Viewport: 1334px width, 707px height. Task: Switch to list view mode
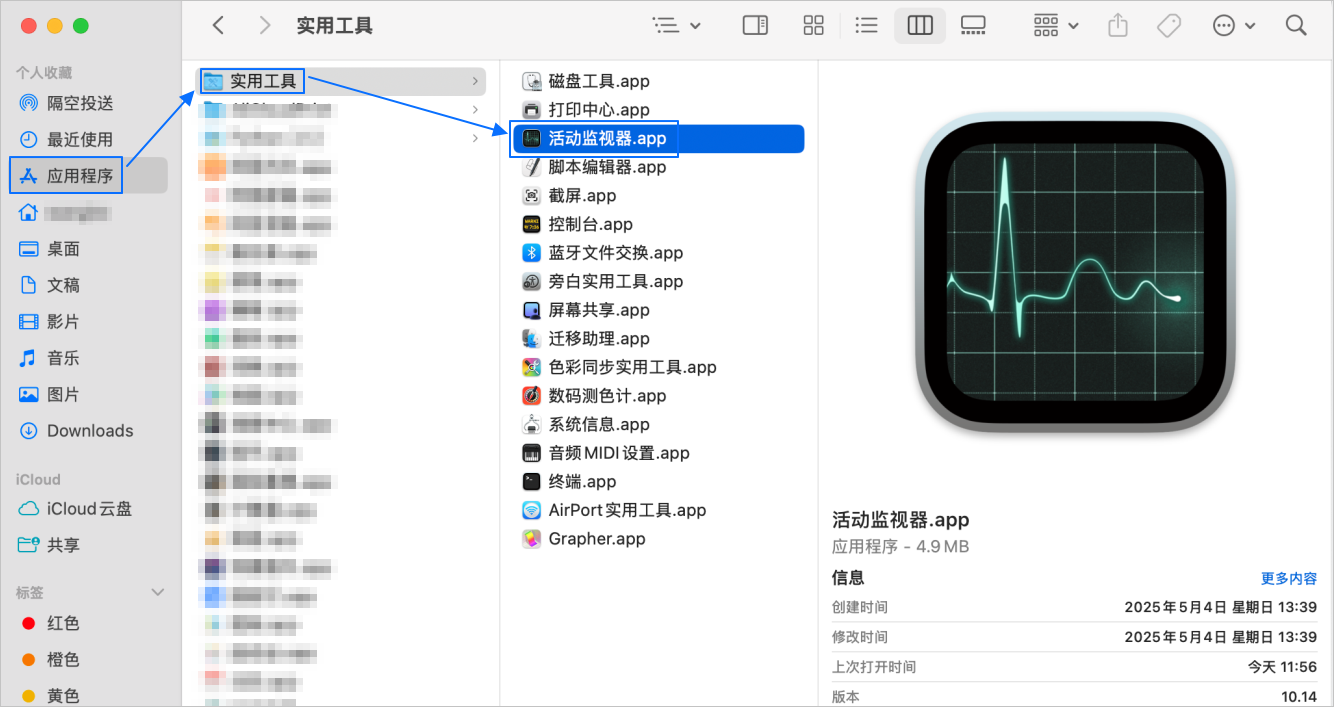[866, 25]
